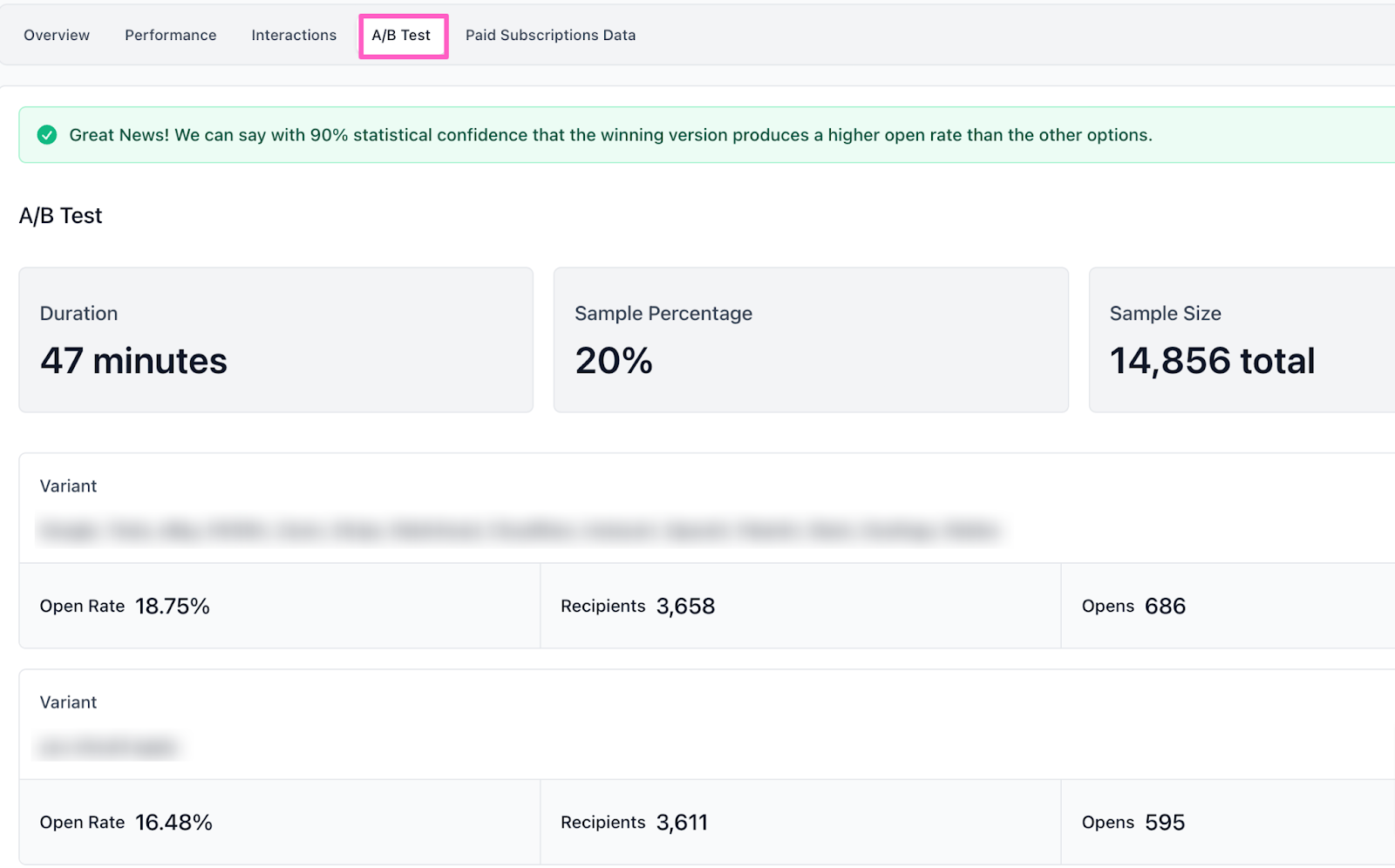Select the highlighted A/B Test tab
The height and width of the screenshot is (868, 1395).
402,36
